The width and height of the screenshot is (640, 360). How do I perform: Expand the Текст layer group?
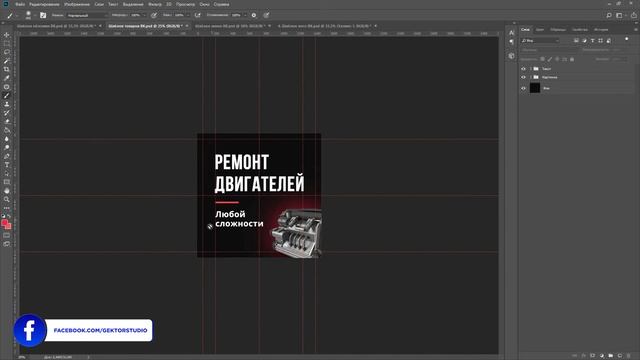(531, 69)
